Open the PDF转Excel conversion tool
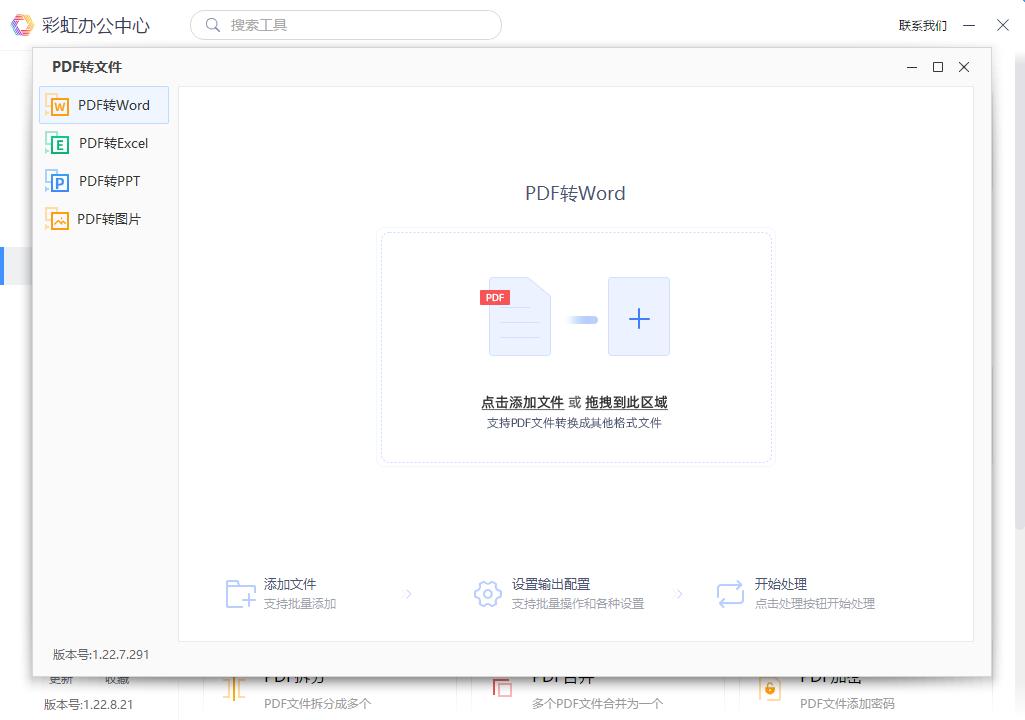This screenshot has height=720, width=1025. click(x=103, y=142)
